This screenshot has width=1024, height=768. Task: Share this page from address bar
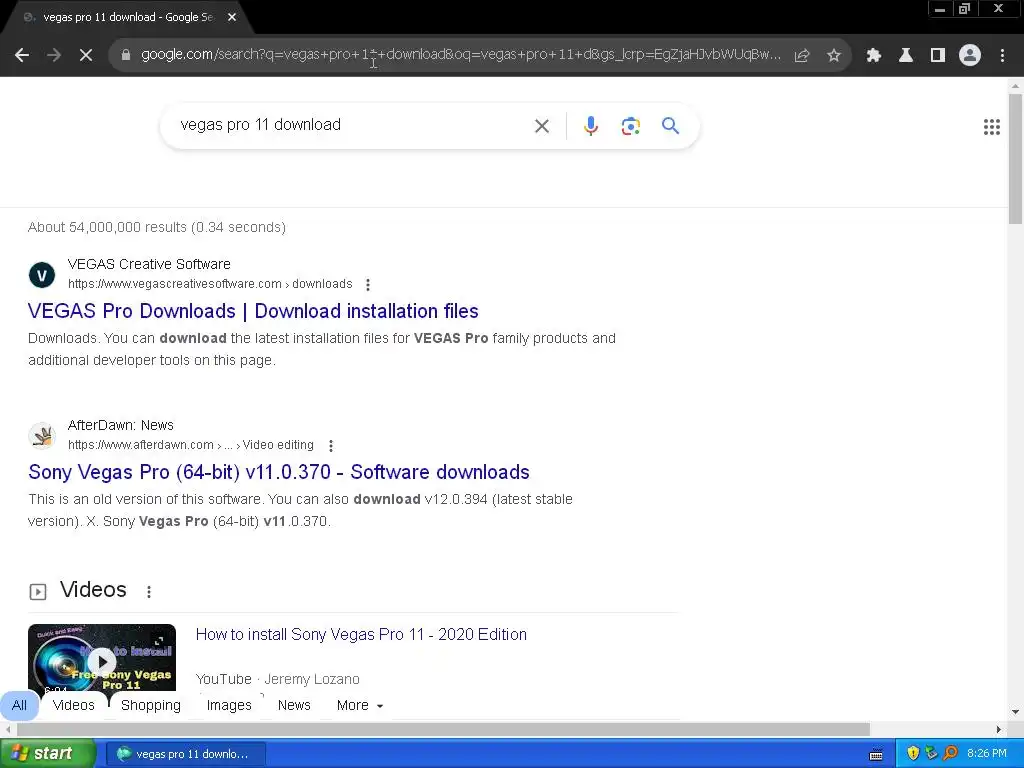[802, 56]
